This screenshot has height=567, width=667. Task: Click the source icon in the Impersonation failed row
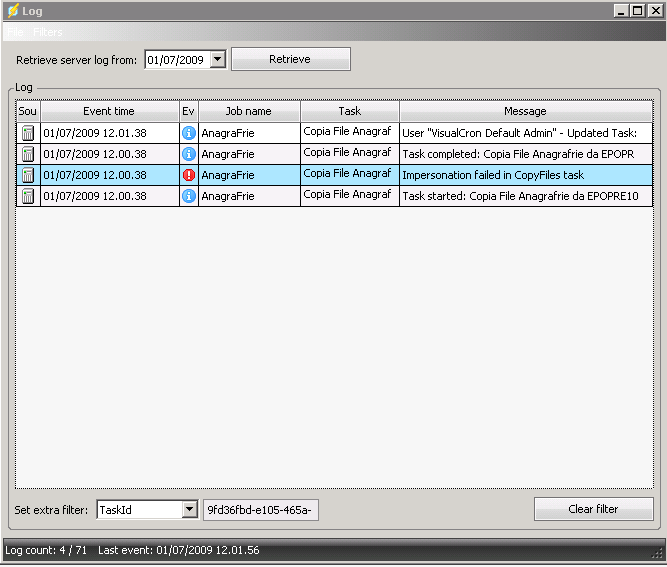[x=28, y=175]
